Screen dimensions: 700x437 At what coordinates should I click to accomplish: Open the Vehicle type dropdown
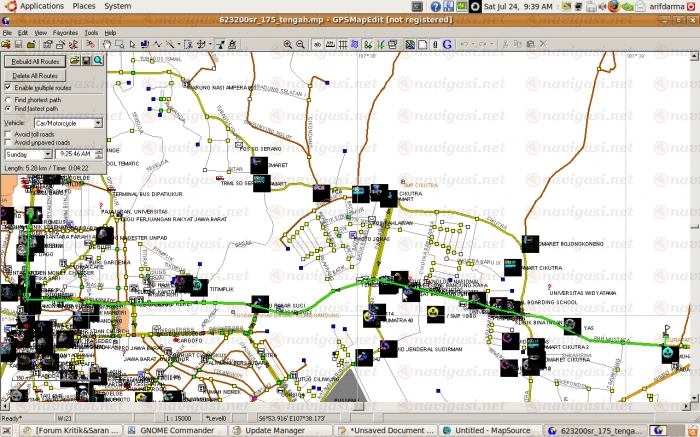point(98,122)
